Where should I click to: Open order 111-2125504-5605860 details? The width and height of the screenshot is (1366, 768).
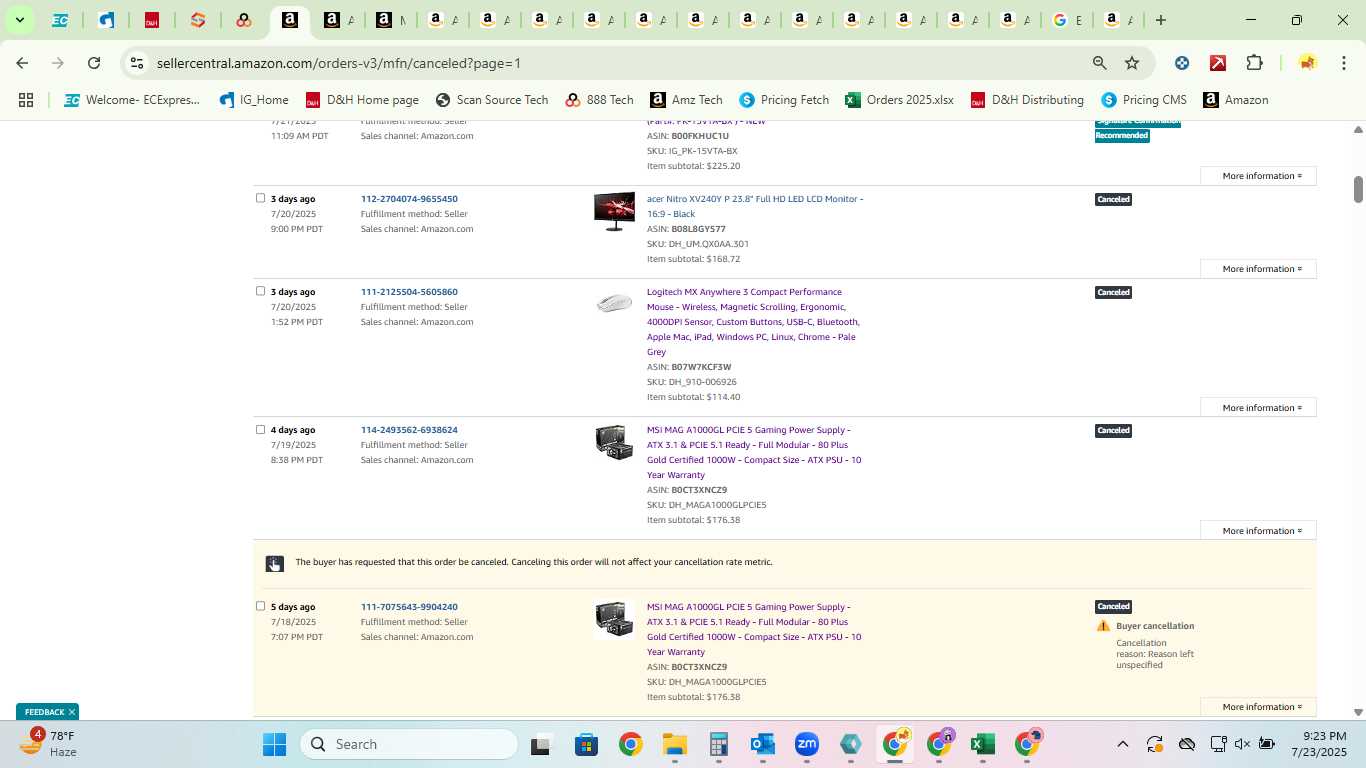[x=409, y=292]
